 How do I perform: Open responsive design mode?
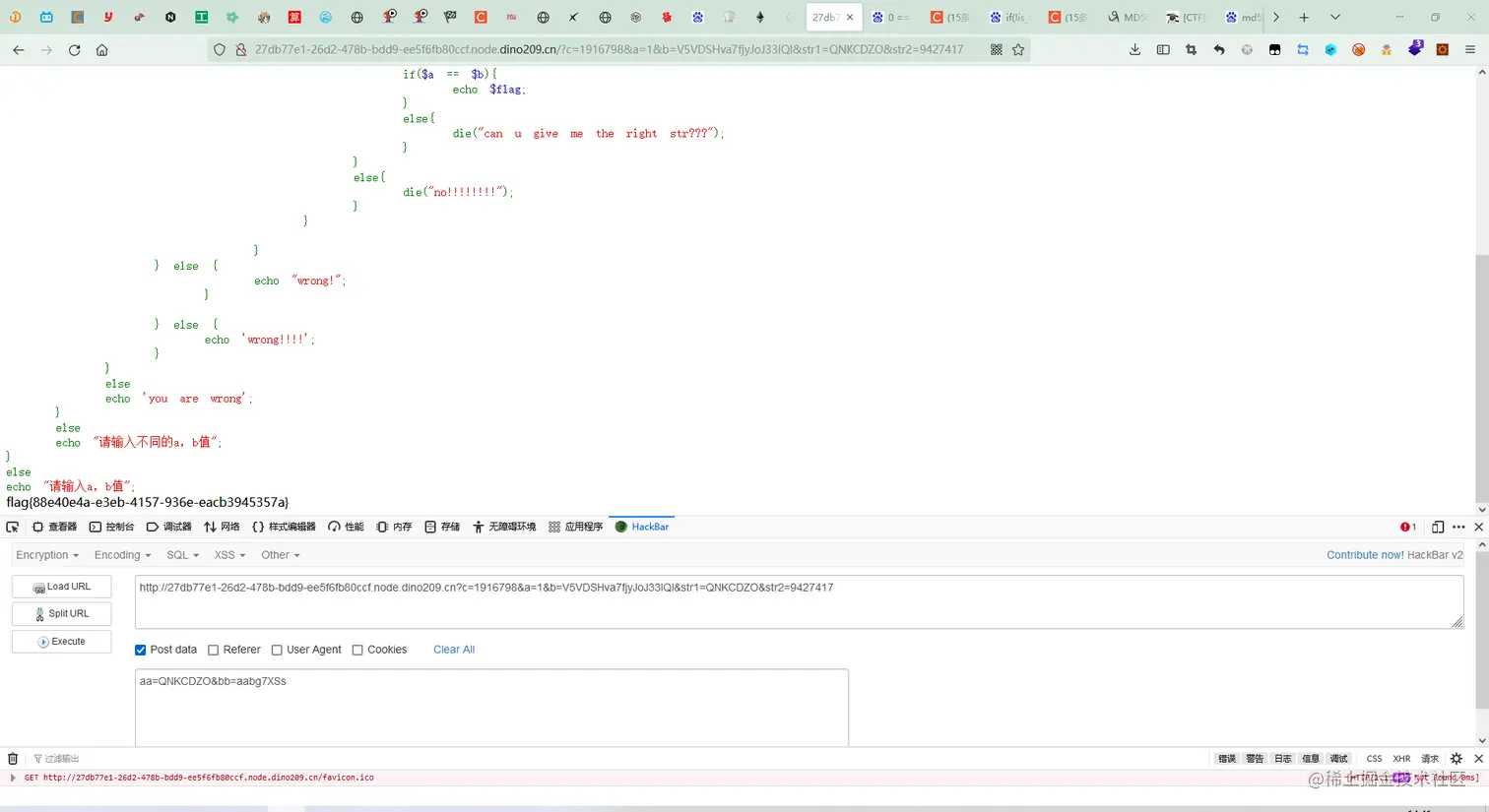1438,527
